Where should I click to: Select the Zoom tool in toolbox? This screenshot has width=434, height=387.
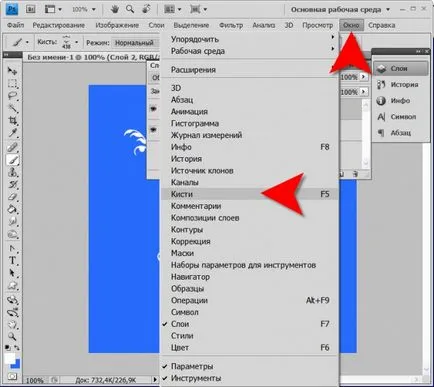12,336
